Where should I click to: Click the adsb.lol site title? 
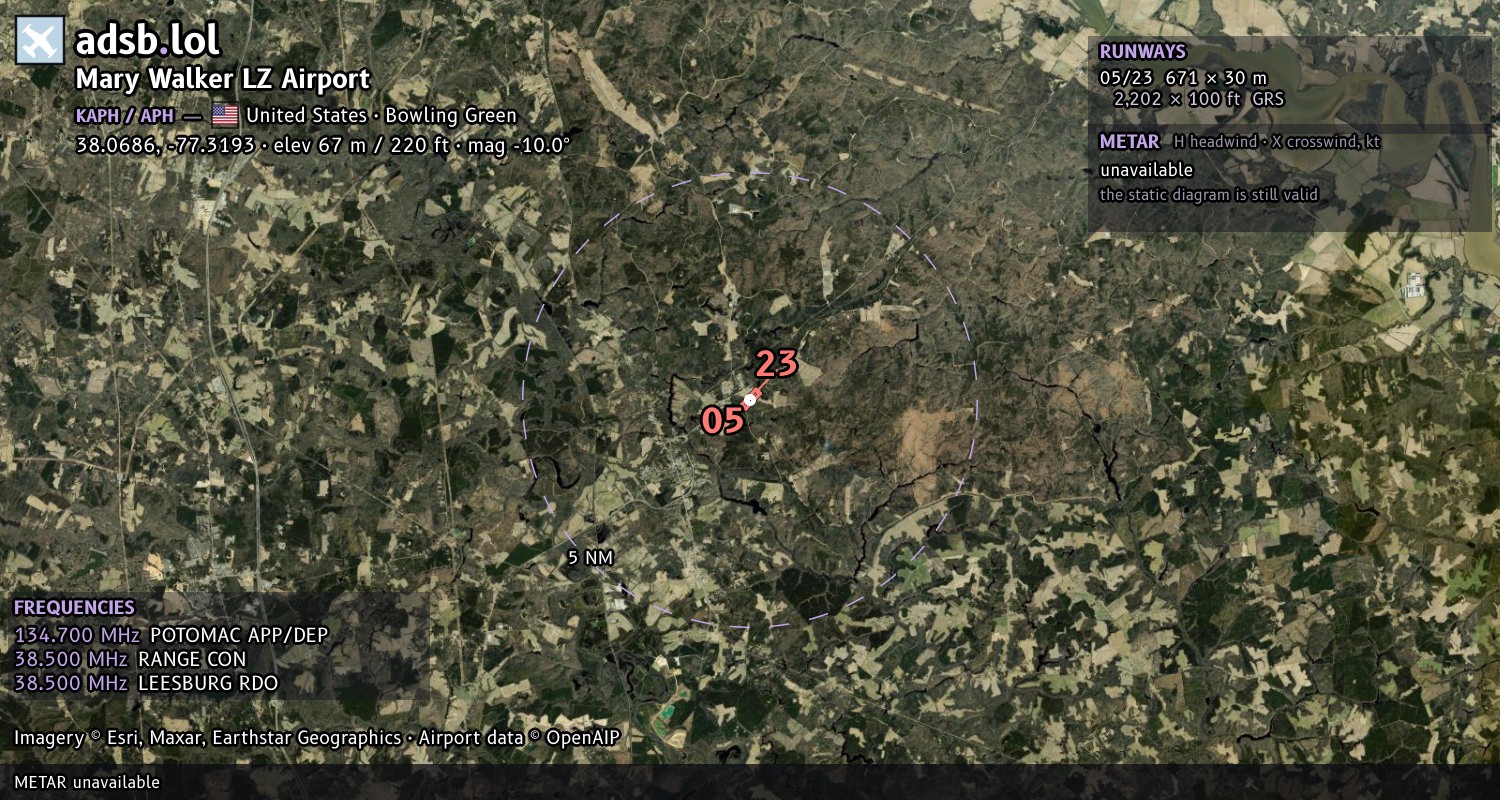pos(147,41)
